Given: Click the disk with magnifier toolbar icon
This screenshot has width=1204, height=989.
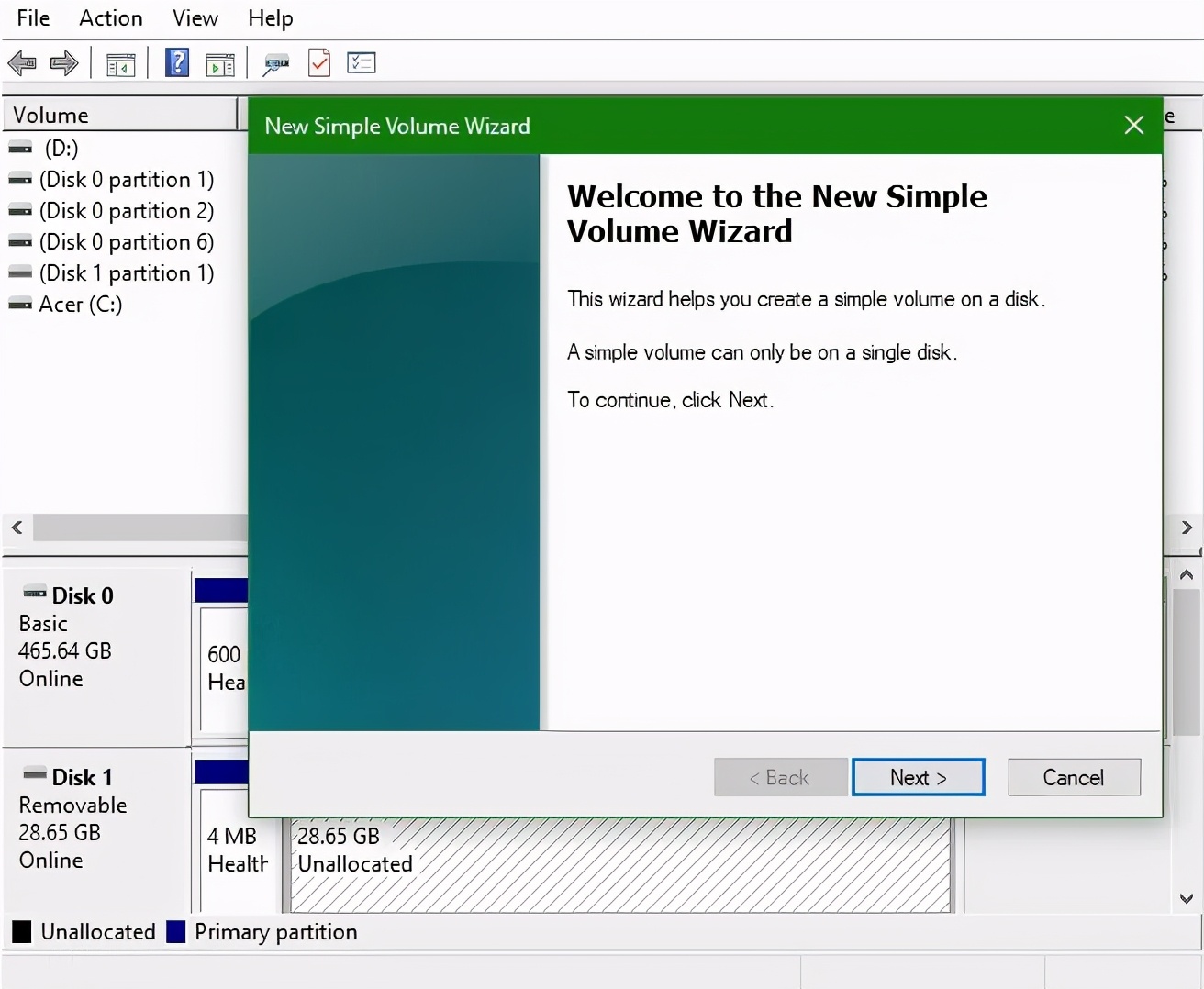Looking at the screenshot, I should 275,64.
